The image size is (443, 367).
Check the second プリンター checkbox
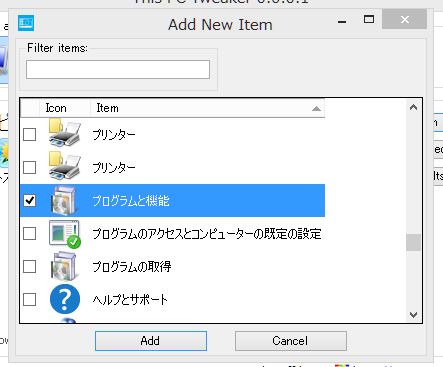(x=30, y=167)
